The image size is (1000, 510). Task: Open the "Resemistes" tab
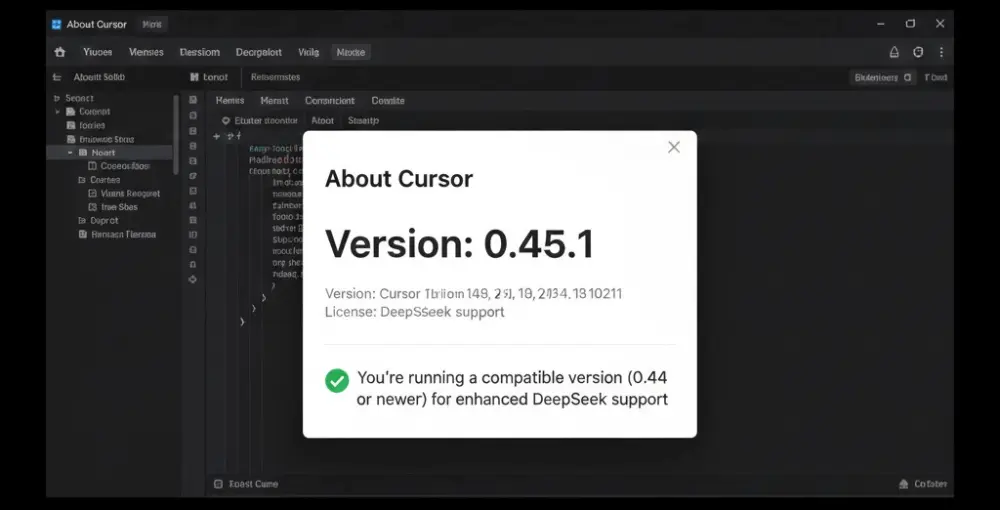276,77
